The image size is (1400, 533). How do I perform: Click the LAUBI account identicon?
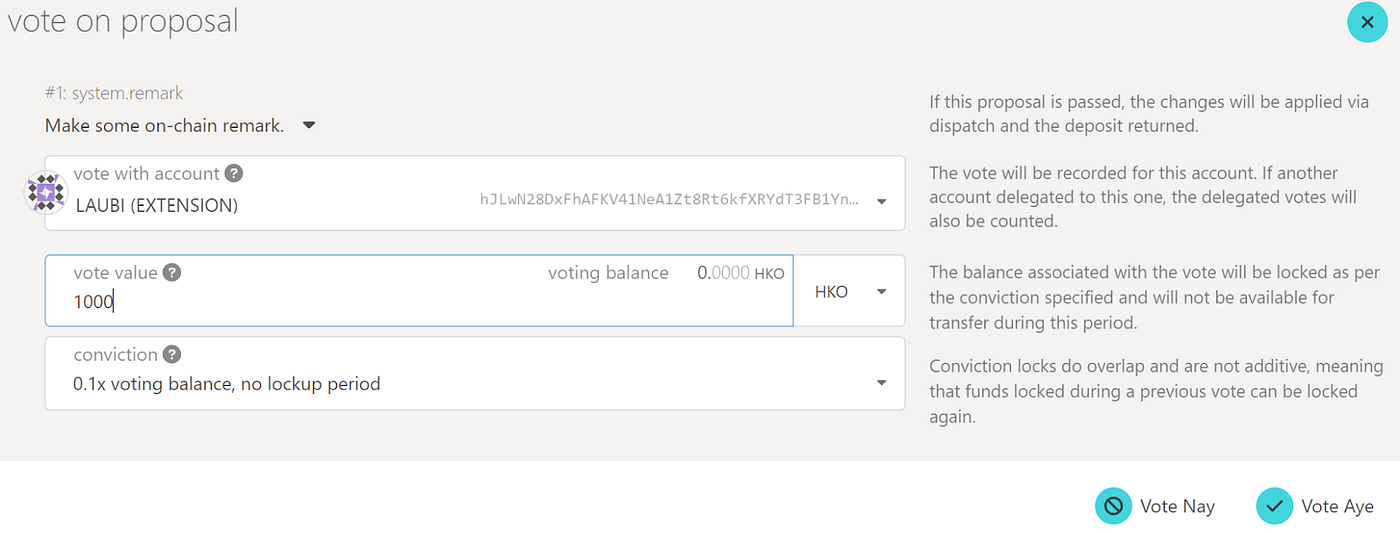[44, 192]
